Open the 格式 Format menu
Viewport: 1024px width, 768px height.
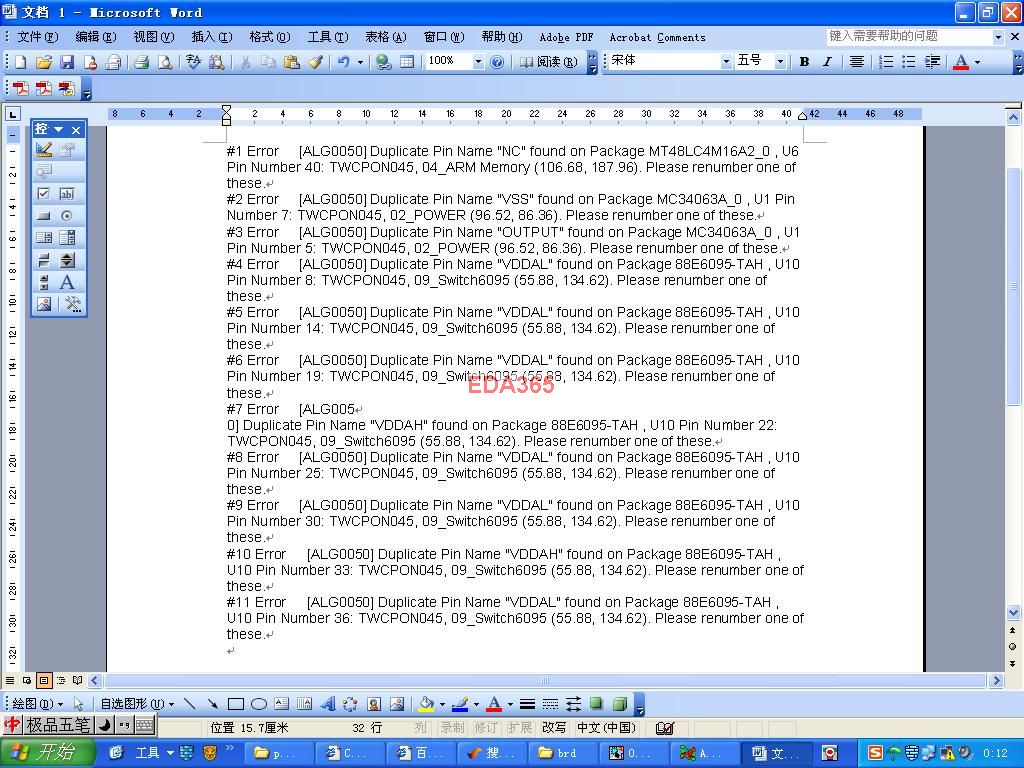[x=270, y=37]
